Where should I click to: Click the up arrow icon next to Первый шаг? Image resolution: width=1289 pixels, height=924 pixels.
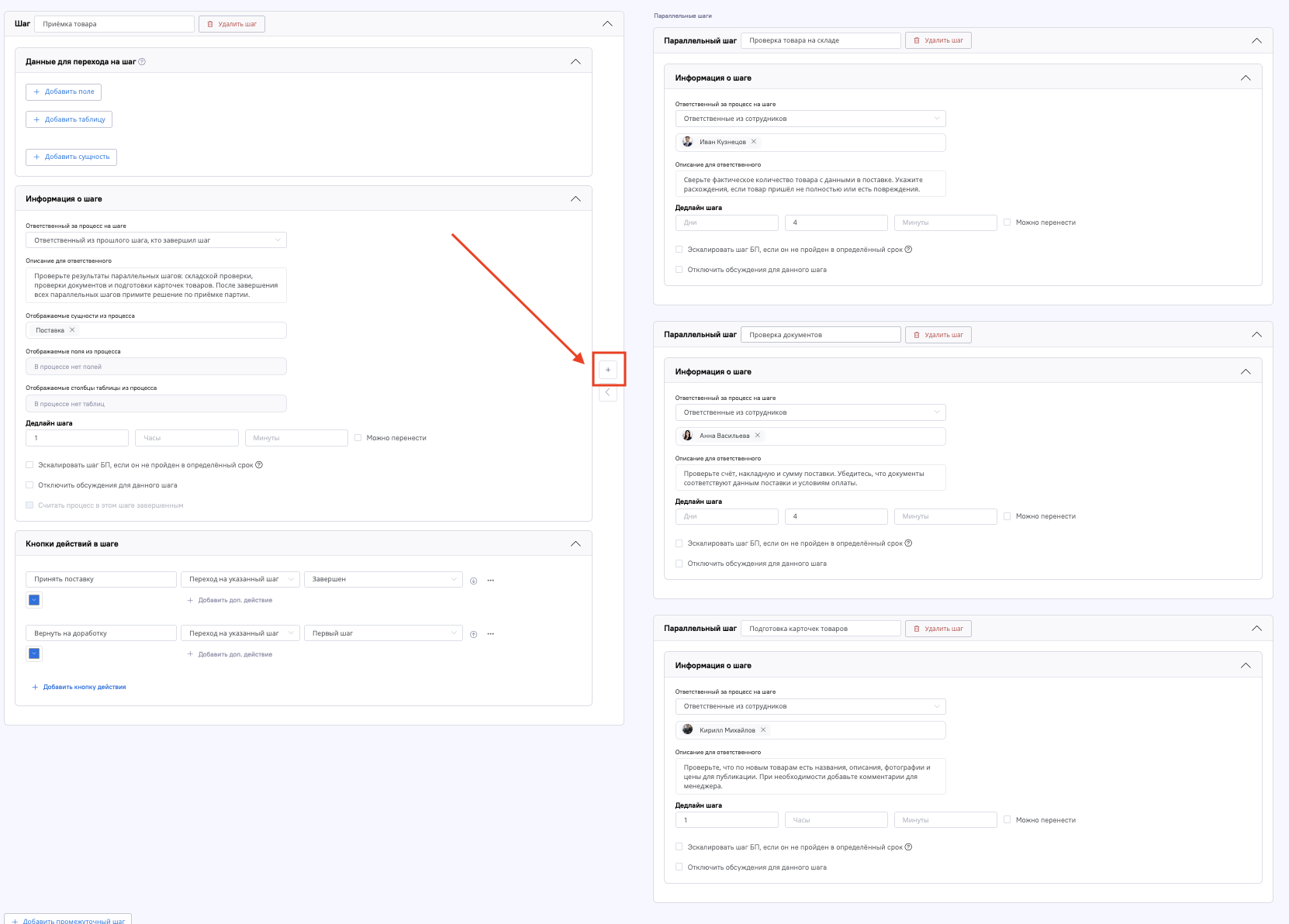pyautogui.click(x=473, y=634)
